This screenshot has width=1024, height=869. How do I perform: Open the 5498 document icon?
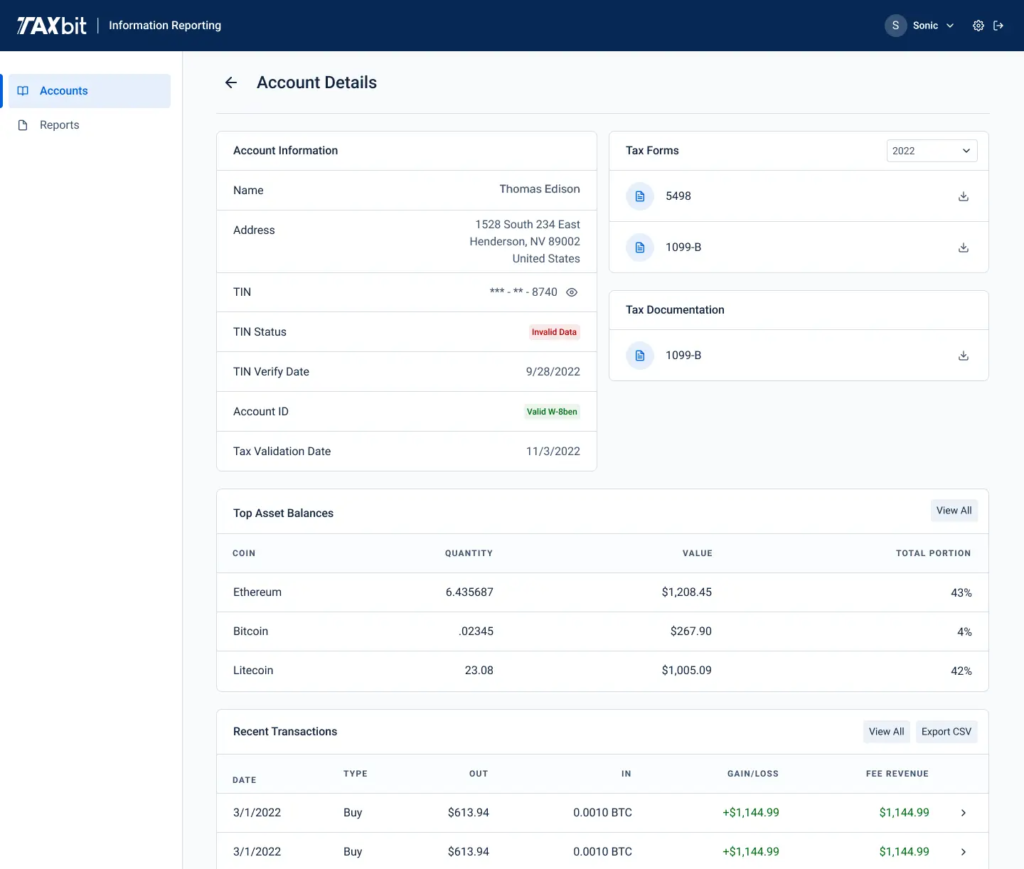639,196
